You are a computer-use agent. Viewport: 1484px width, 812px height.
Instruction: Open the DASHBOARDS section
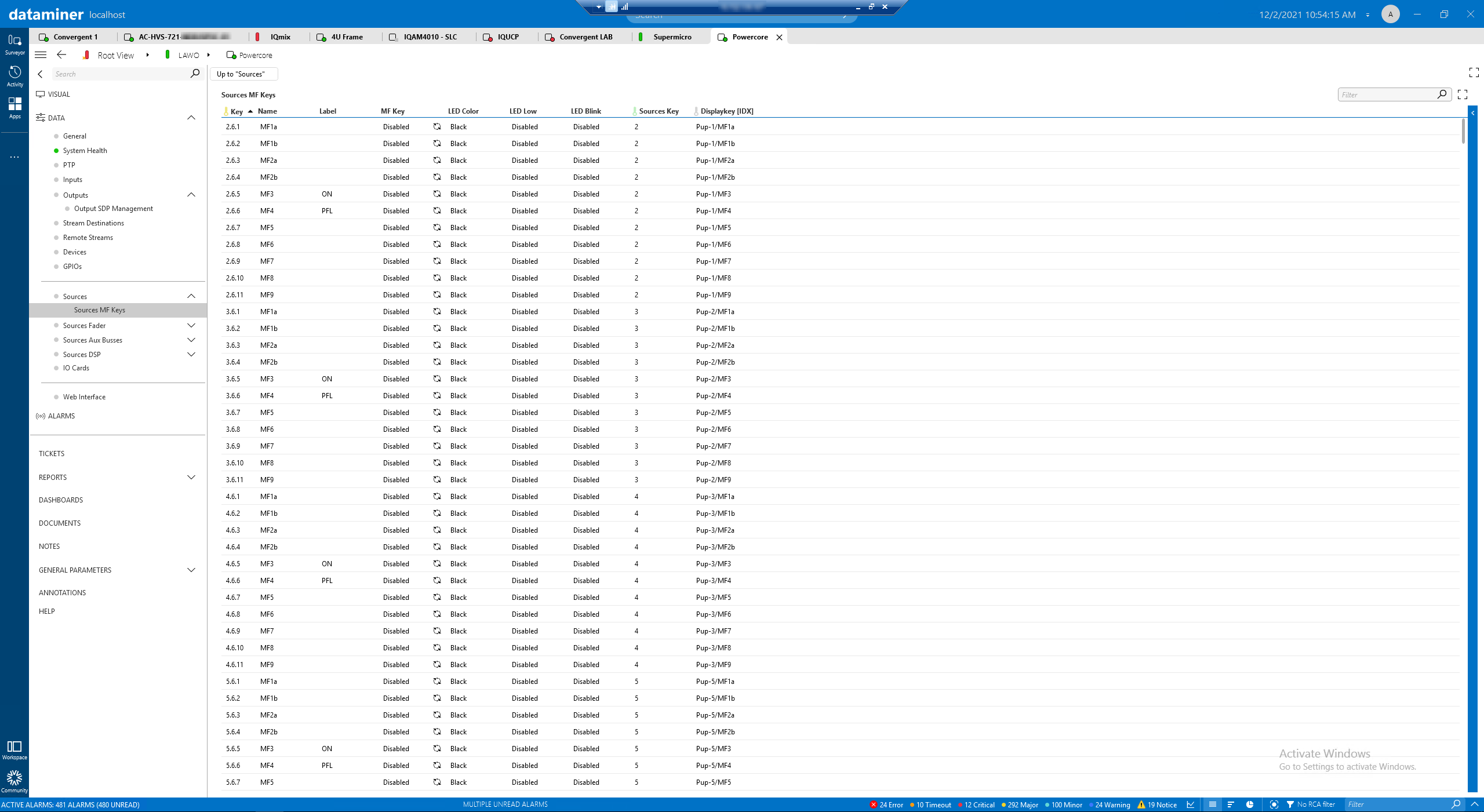pyautogui.click(x=61, y=500)
